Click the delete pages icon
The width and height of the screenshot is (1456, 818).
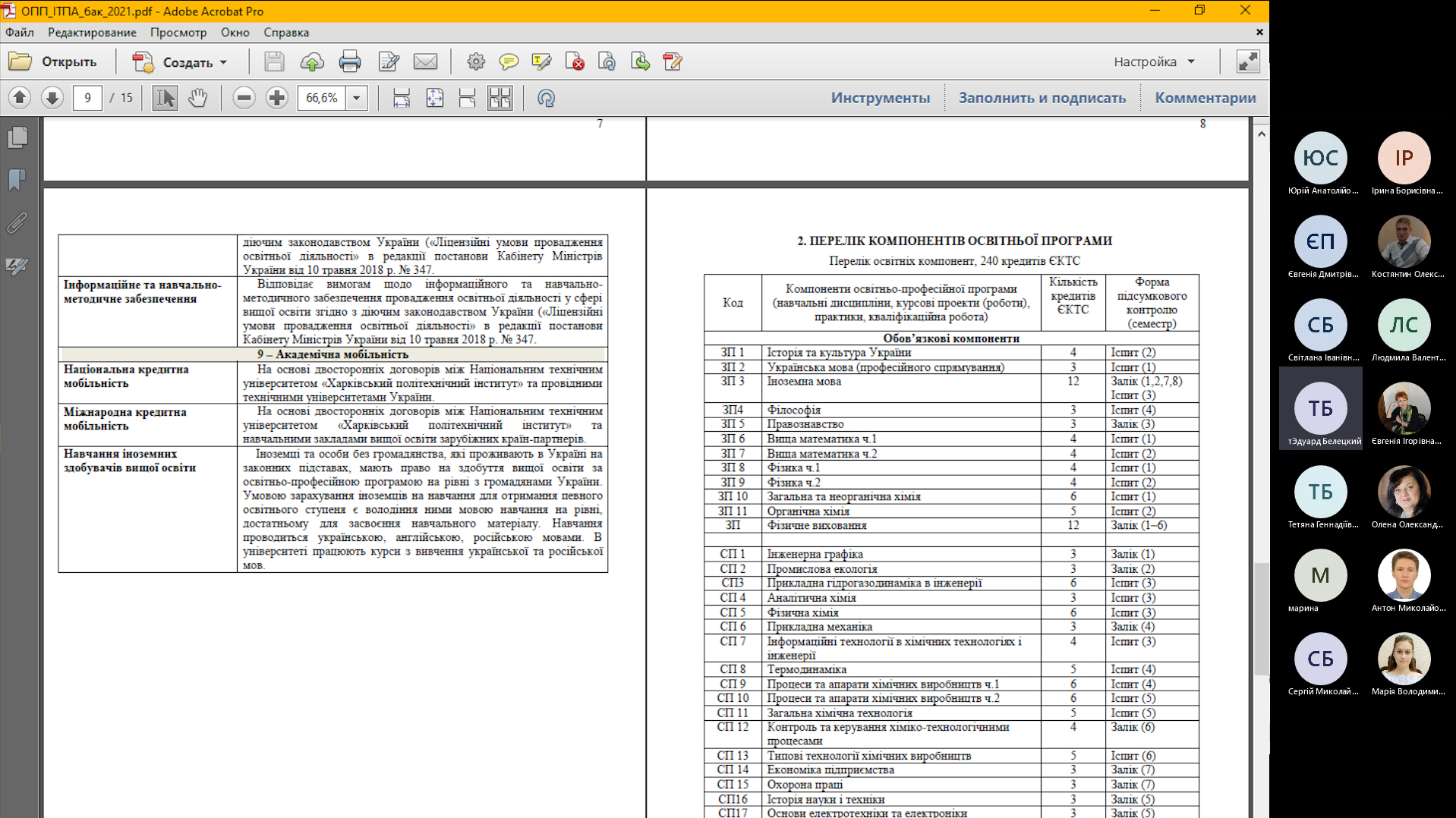tap(575, 62)
